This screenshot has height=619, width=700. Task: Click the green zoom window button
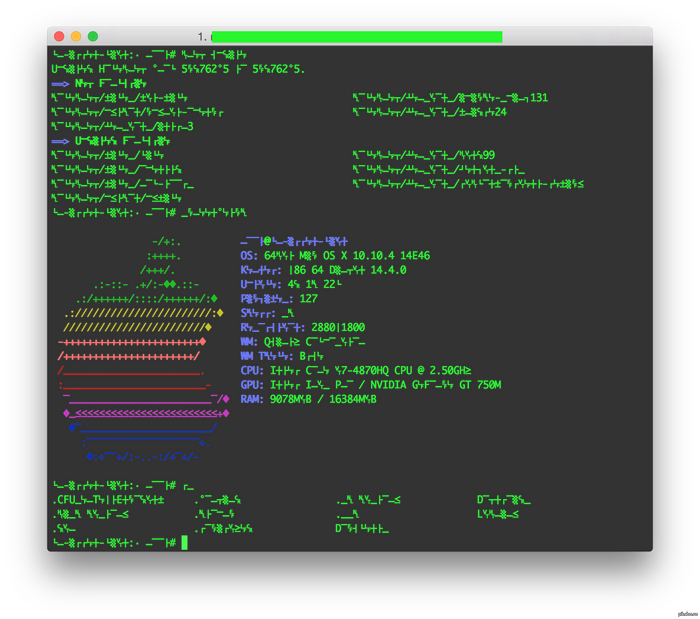pos(93,36)
